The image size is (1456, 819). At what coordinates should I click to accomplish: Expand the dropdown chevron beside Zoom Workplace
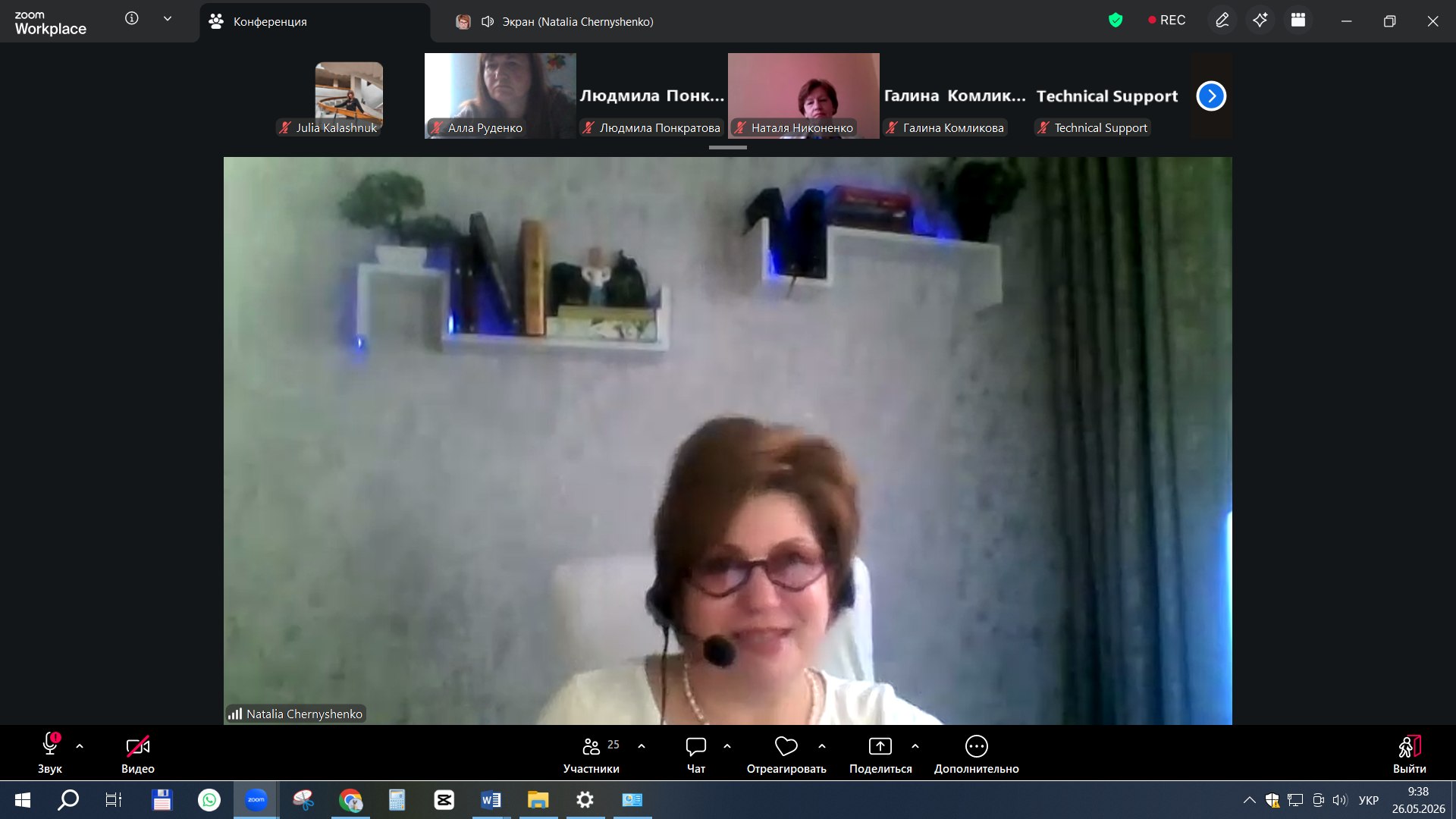[x=168, y=19]
